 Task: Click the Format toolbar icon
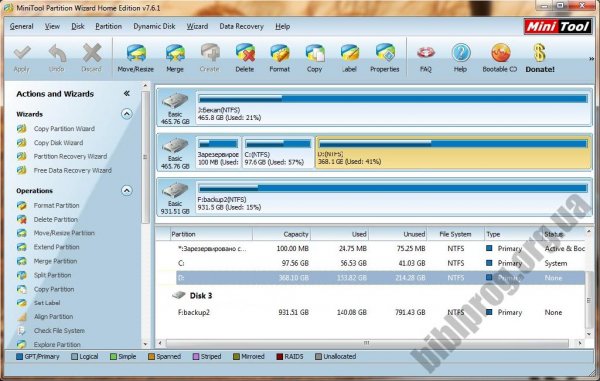tap(280, 53)
